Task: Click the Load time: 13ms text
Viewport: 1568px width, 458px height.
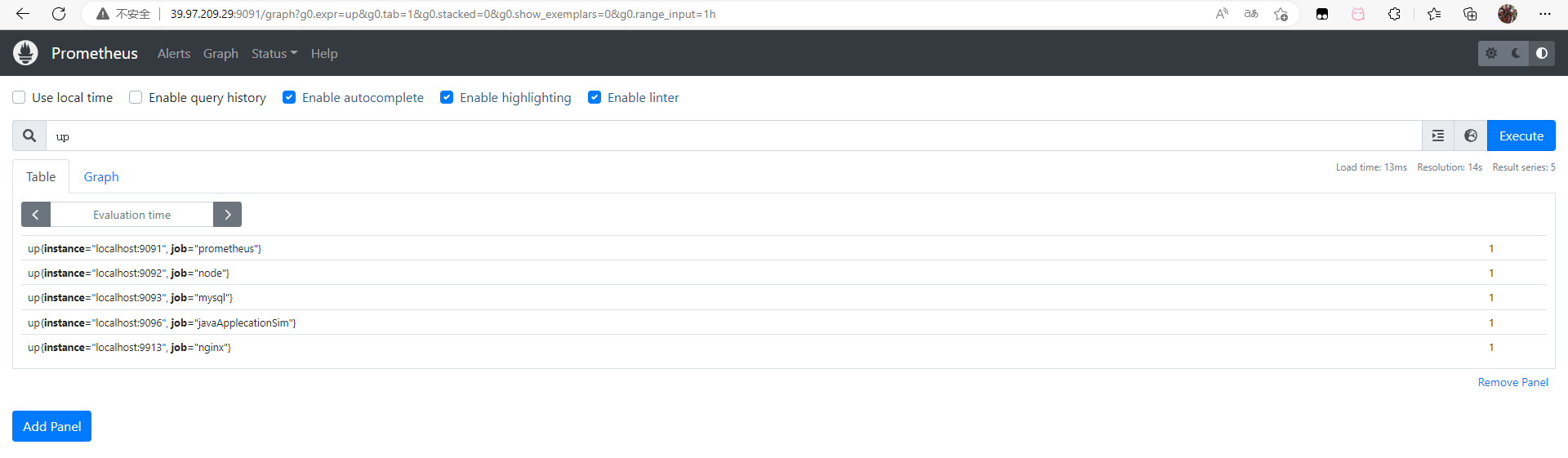Action: (x=1371, y=167)
